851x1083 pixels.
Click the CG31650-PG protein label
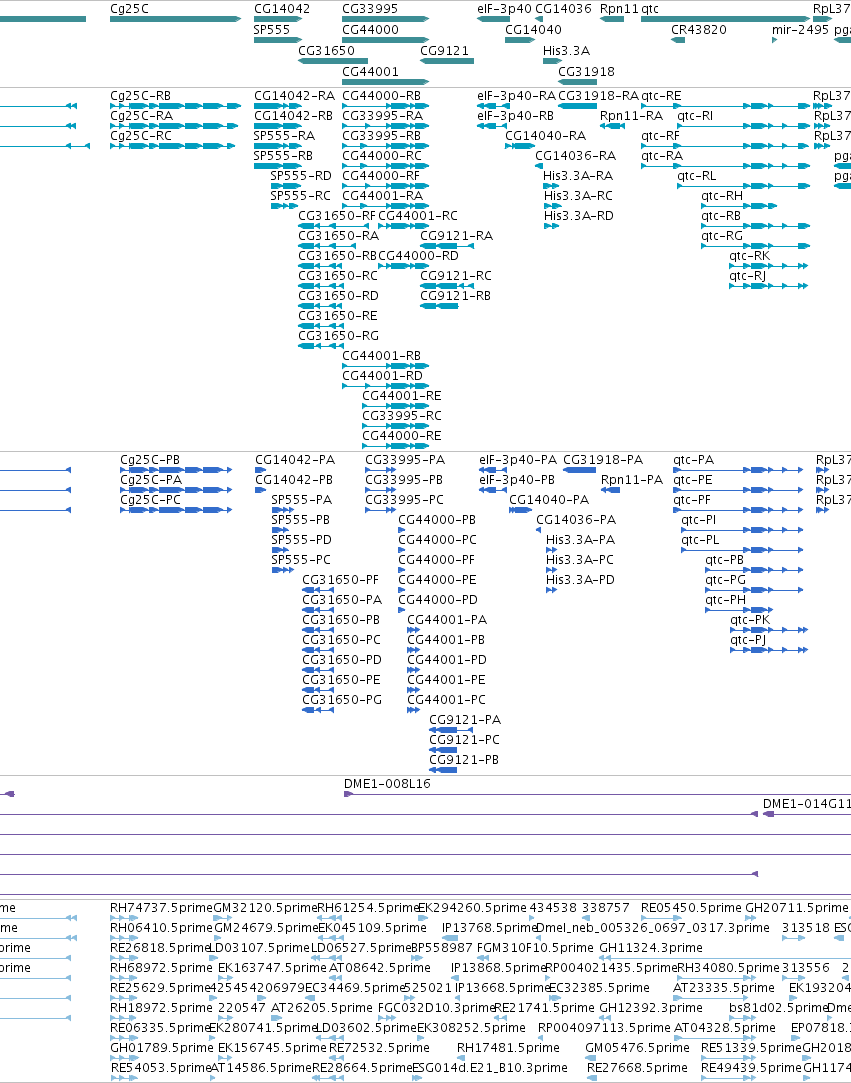[342, 700]
